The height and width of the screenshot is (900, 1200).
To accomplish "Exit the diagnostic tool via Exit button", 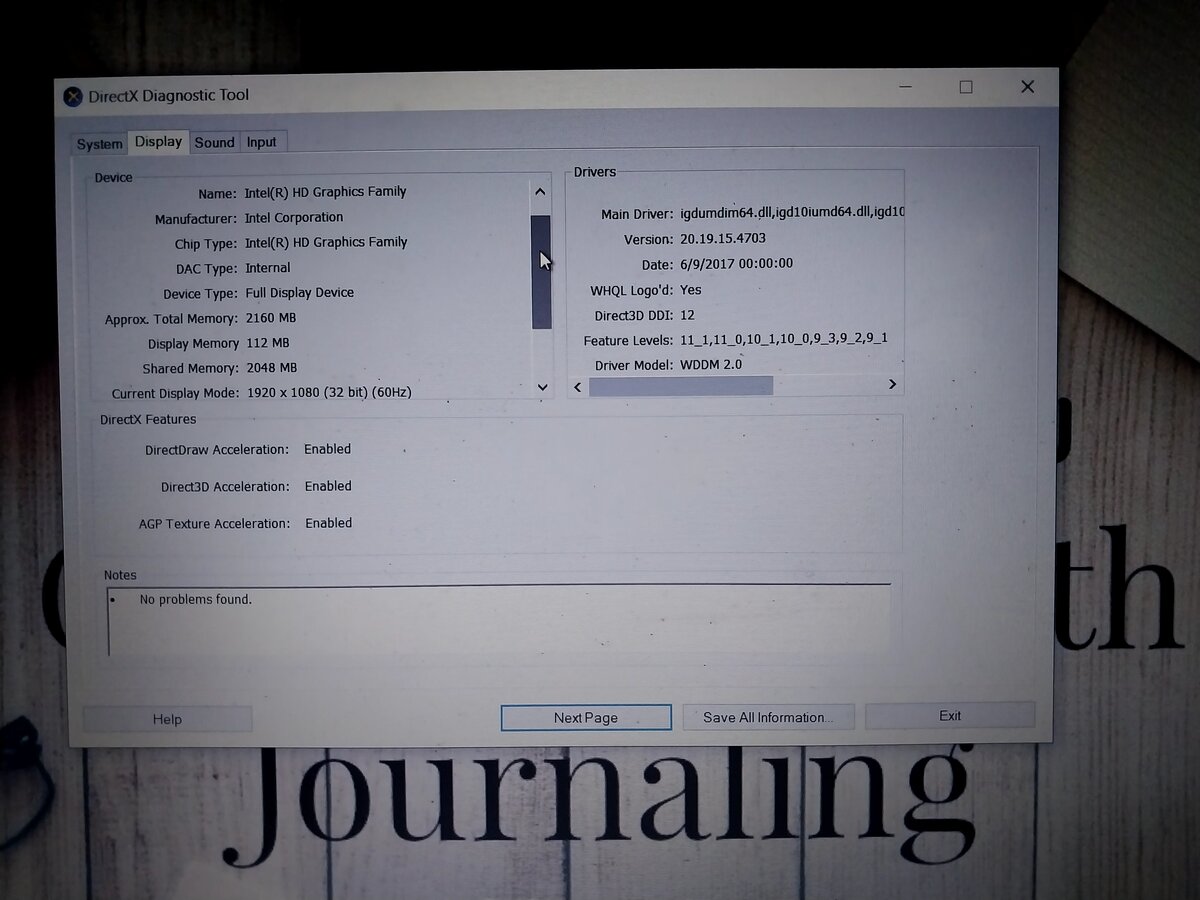I will tap(949, 716).
